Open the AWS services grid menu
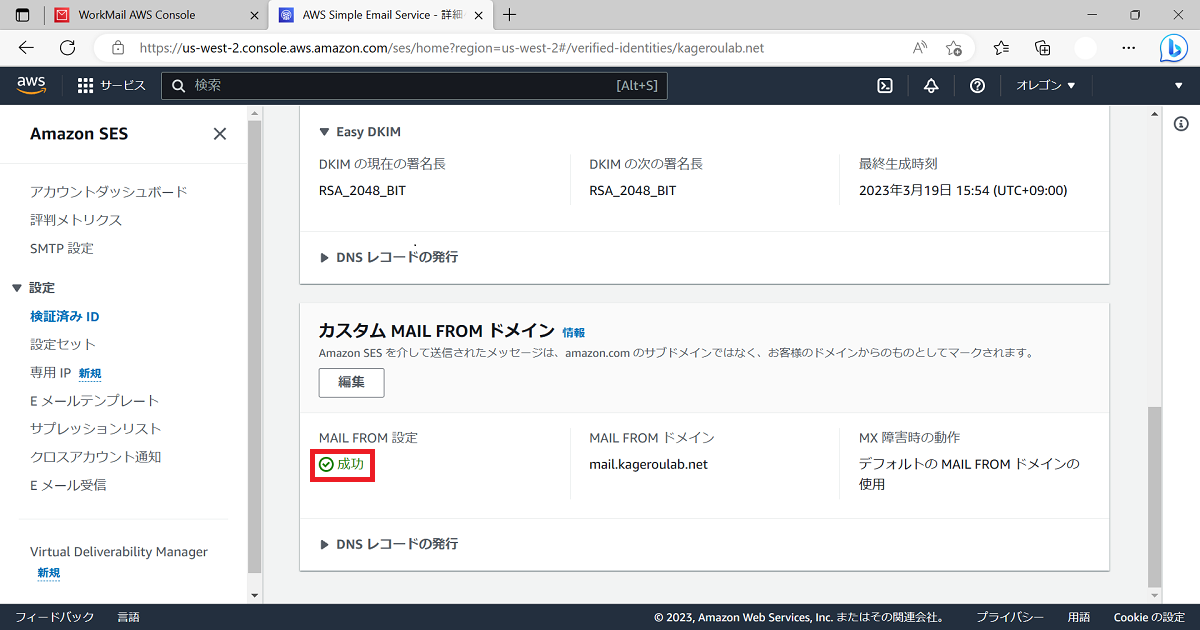This screenshot has width=1200, height=630. tap(85, 84)
